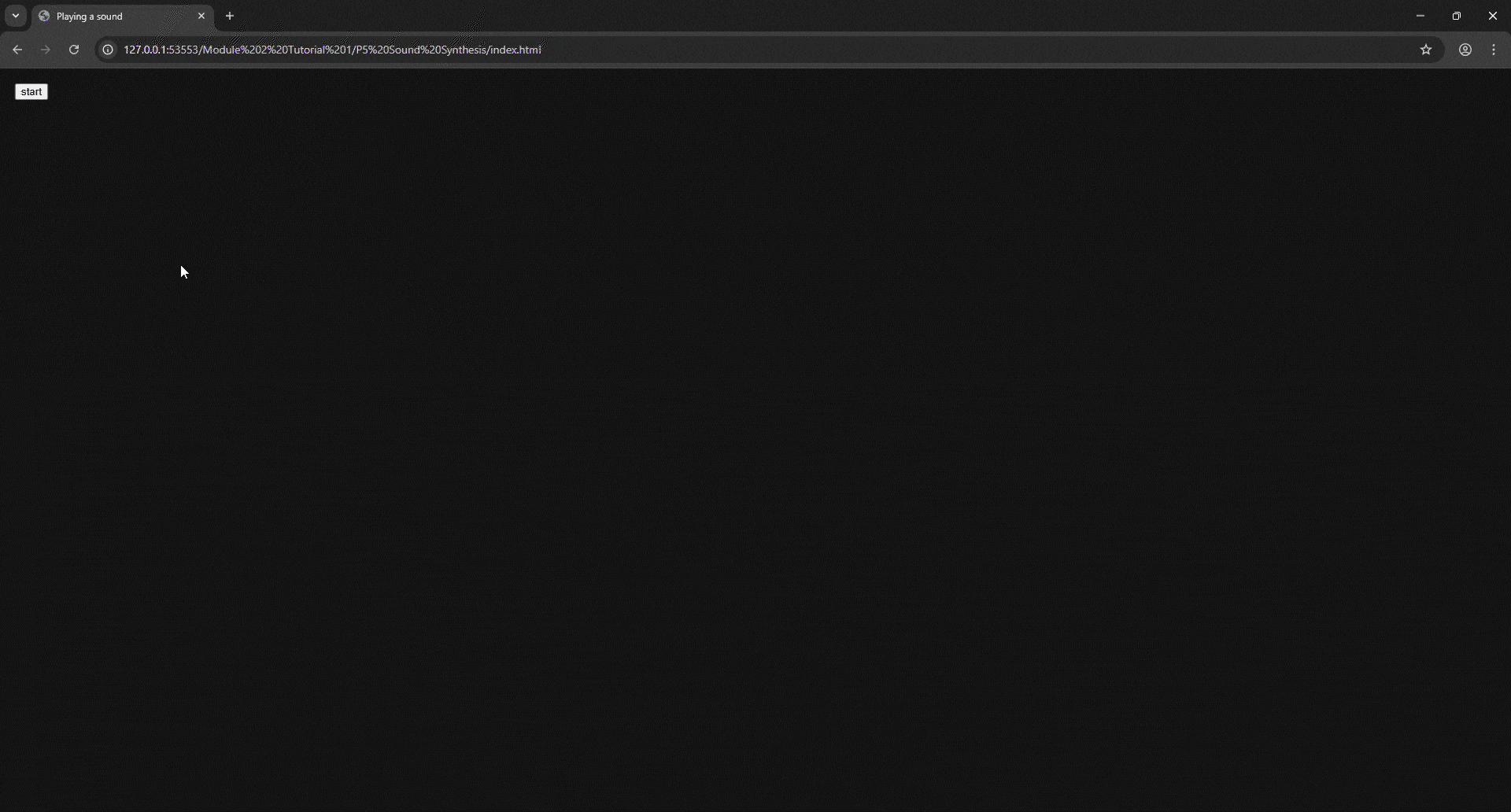
Task: Bookmark this page with the star icon
Action: pyautogui.click(x=1426, y=49)
